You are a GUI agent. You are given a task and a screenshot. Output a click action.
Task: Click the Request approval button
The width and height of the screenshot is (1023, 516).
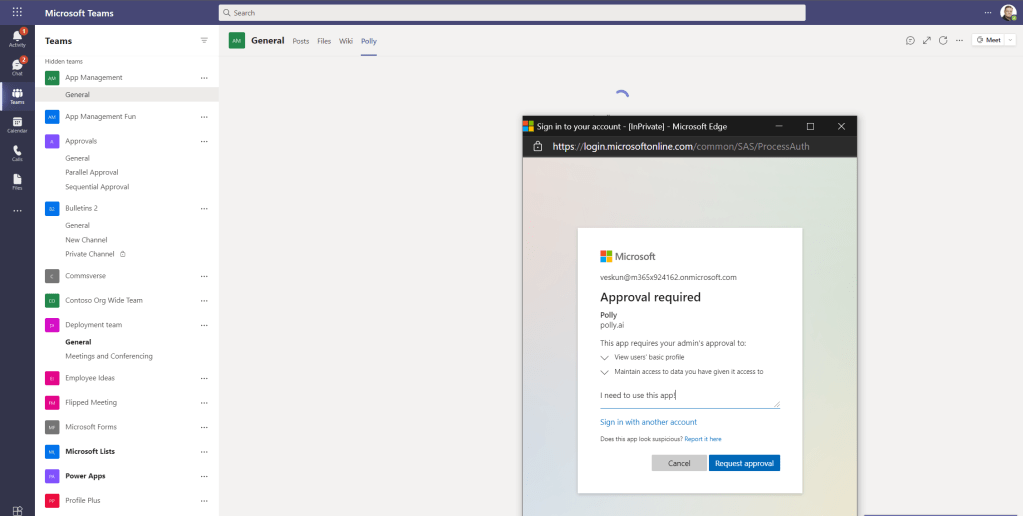click(744, 463)
